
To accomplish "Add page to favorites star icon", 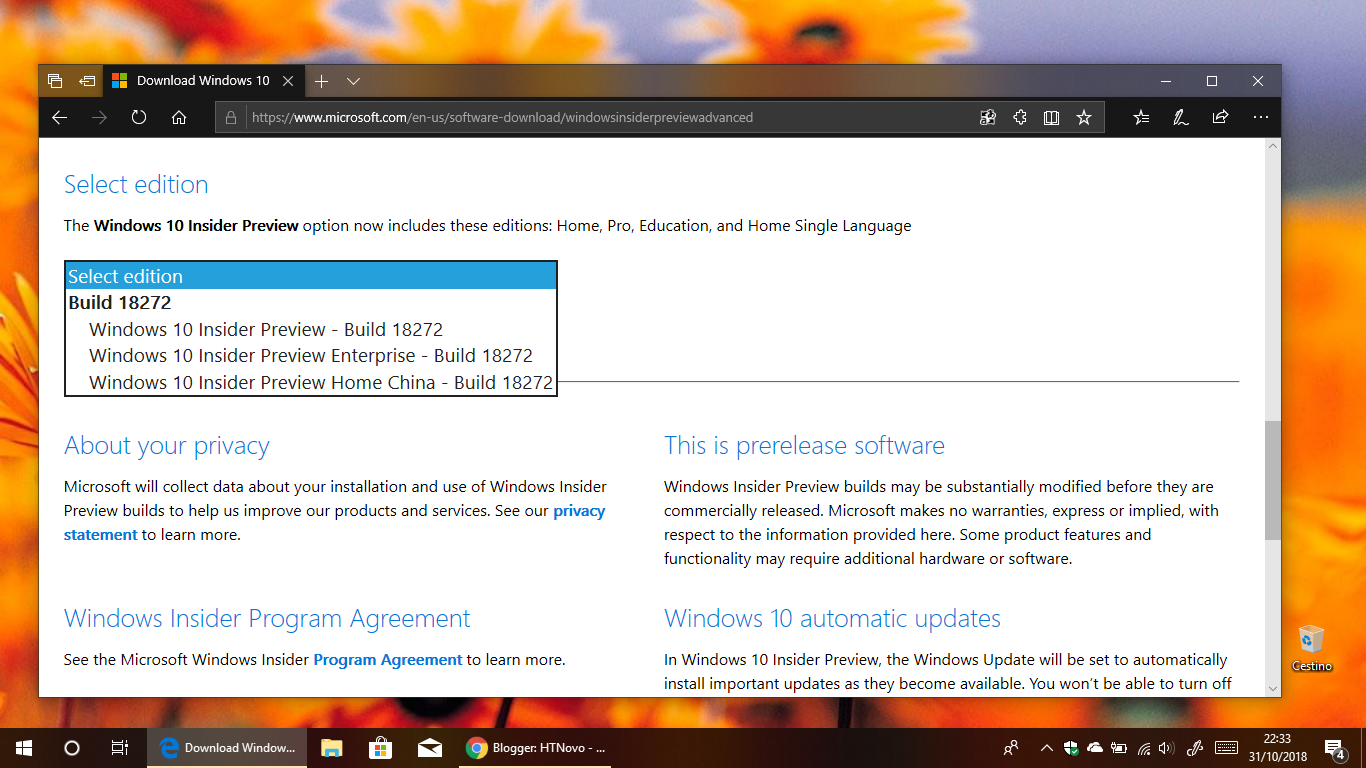I will click(1083, 117).
